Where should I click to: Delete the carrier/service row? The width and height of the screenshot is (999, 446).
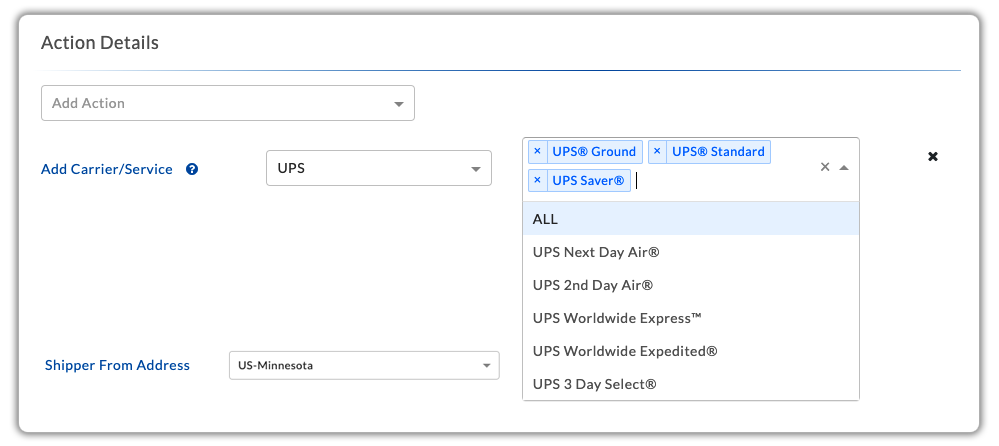pyautogui.click(x=933, y=157)
